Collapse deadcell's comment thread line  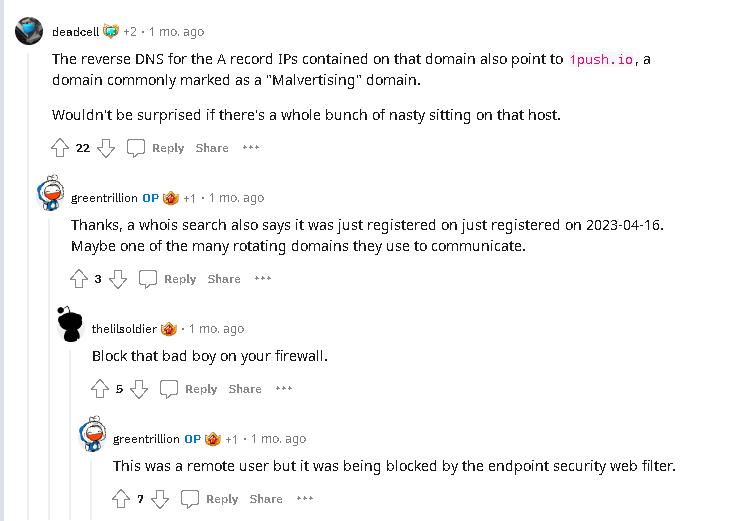click(29, 300)
